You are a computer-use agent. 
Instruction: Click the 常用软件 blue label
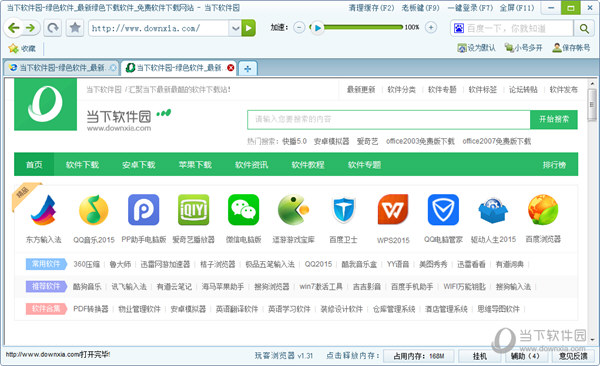pyautogui.click(x=46, y=264)
